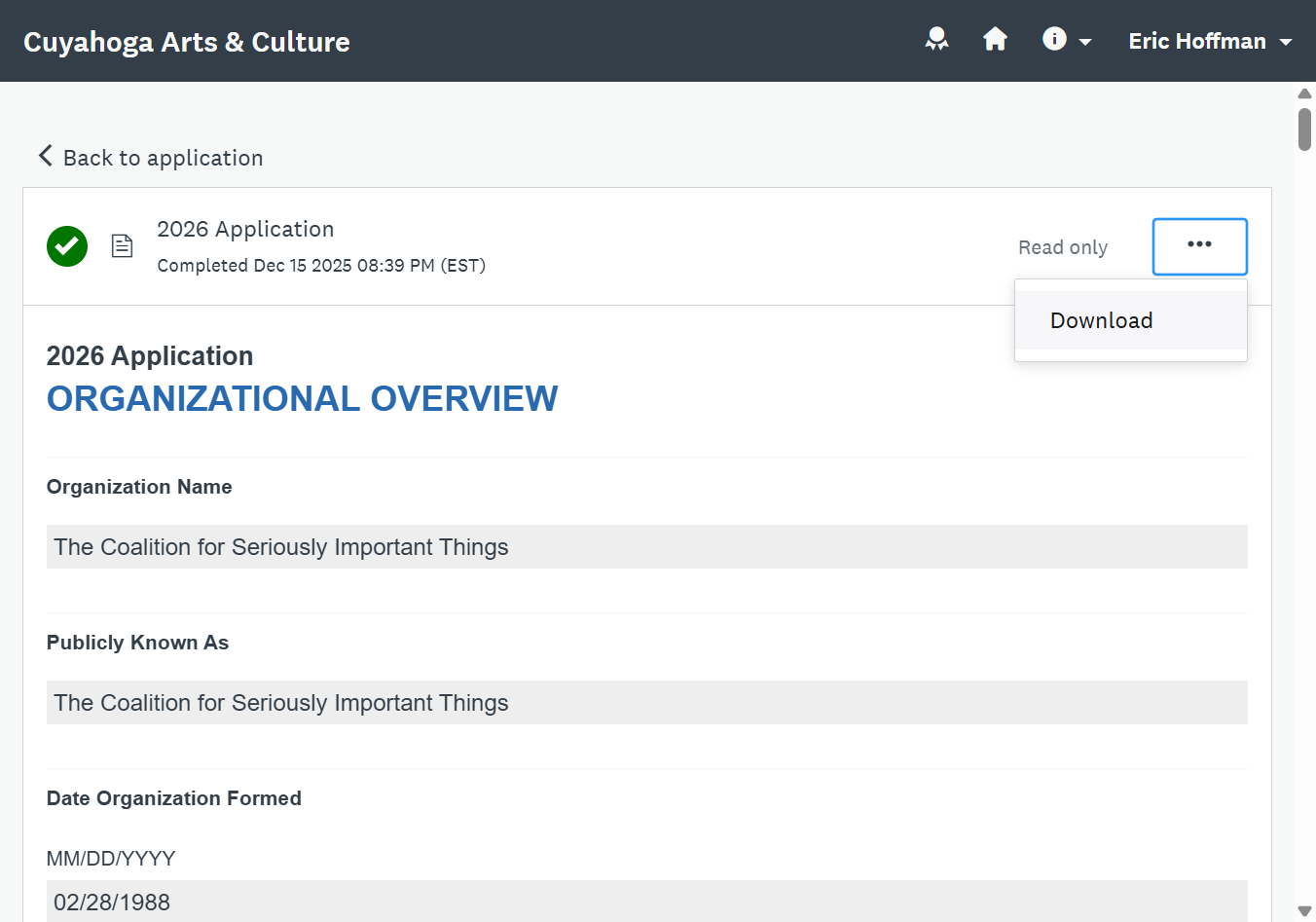This screenshot has width=1316, height=922.
Task: Click the scrollbar up arrow
Action: [x=1304, y=93]
